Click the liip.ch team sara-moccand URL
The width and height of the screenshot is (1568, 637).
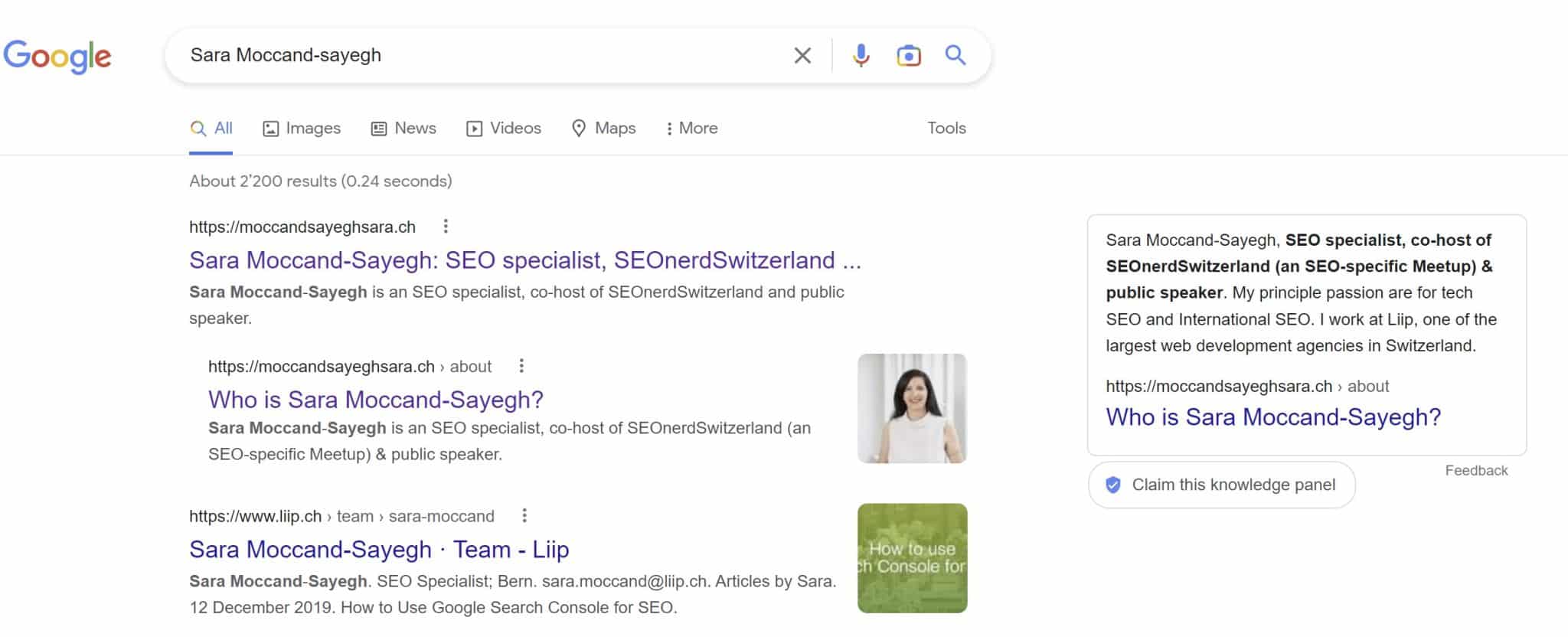(341, 516)
